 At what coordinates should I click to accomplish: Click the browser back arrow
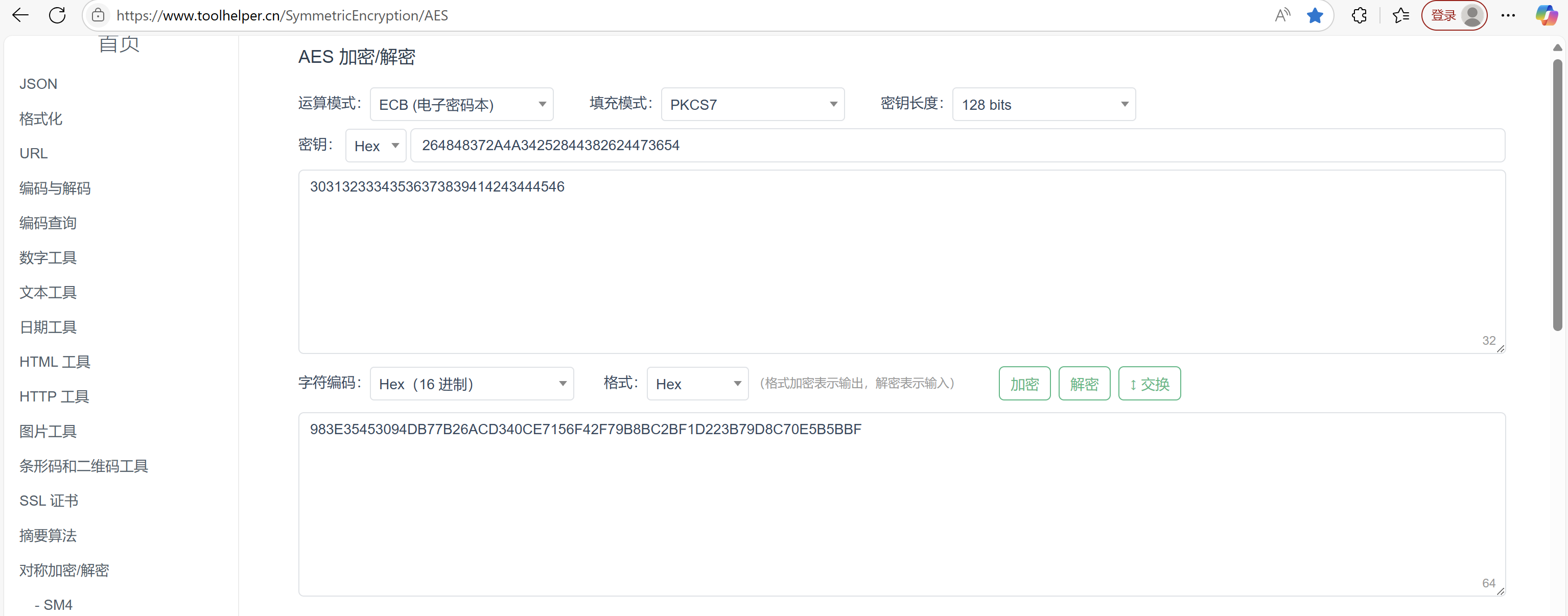coord(20,15)
